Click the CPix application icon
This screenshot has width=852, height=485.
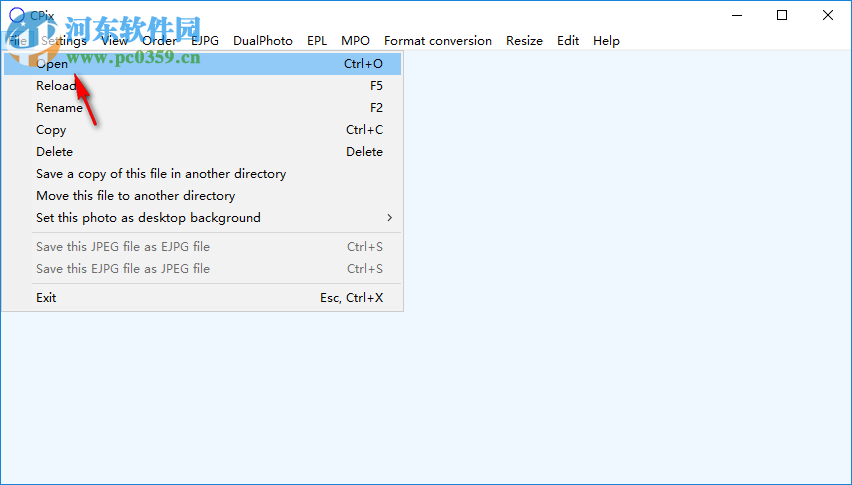click(x=17, y=15)
